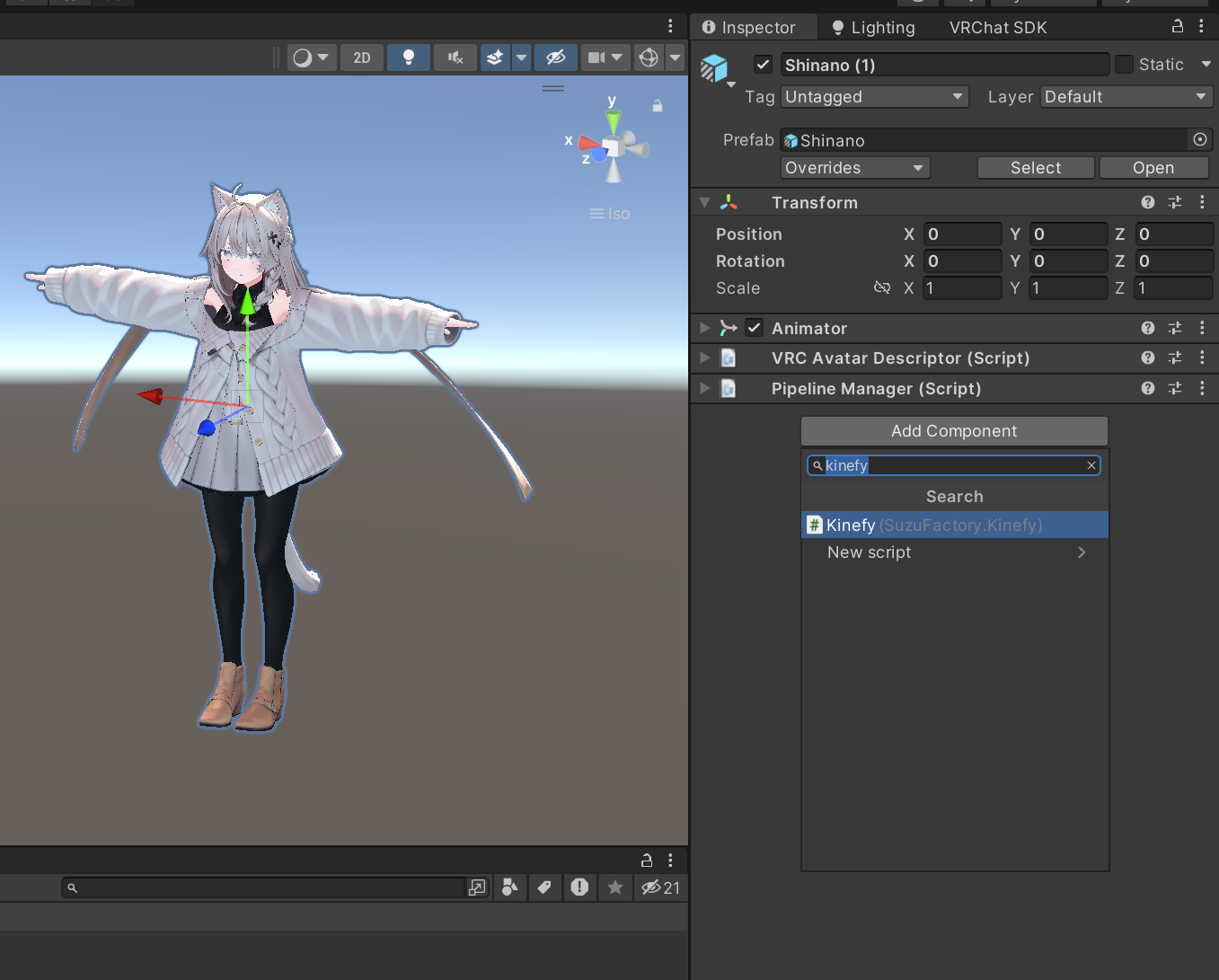
Task: Toggle the scene gizmo rotation lock
Action: [658, 106]
